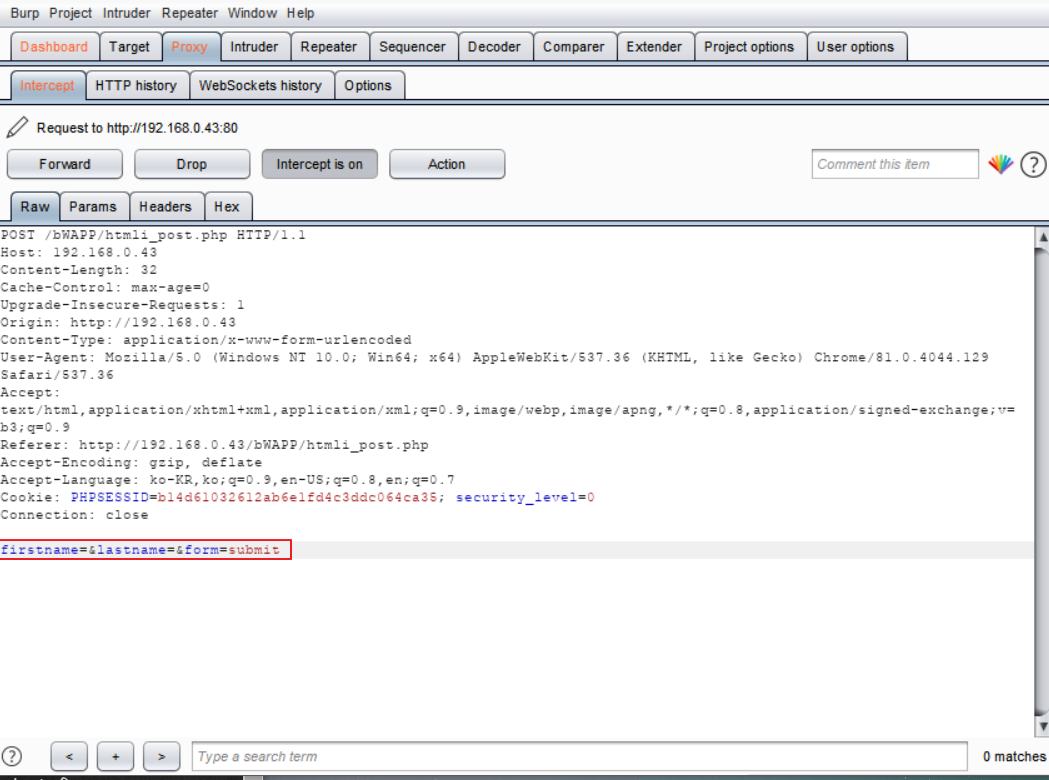
Task: Open the Extender tab
Action: click(654, 47)
